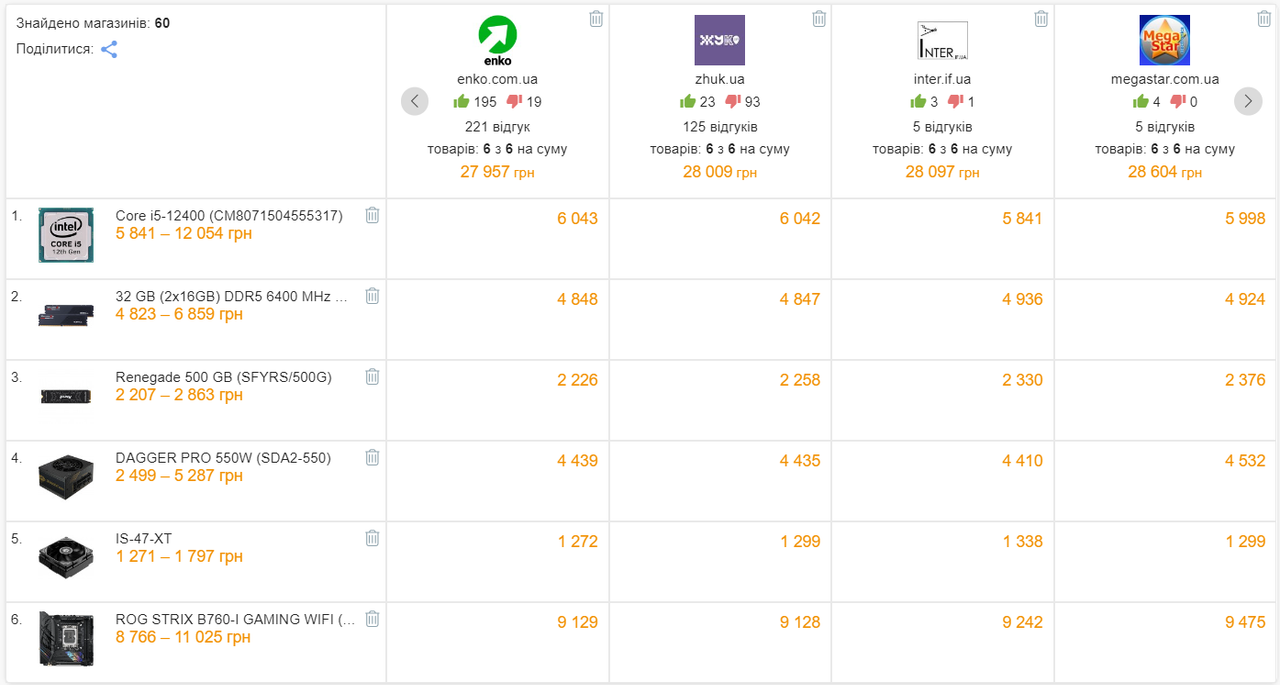Remove inter.if.ua store using trash icon
The image size is (1280, 685).
coord(1041,19)
